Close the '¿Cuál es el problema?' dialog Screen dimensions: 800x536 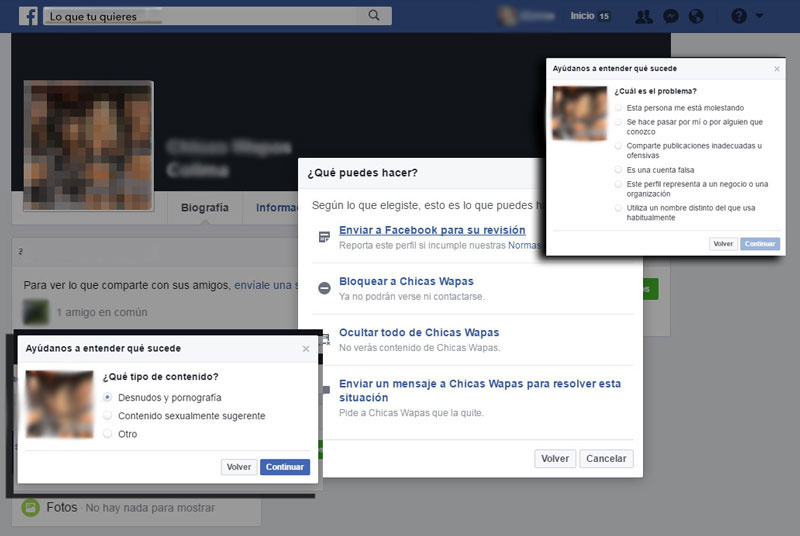point(777,69)
